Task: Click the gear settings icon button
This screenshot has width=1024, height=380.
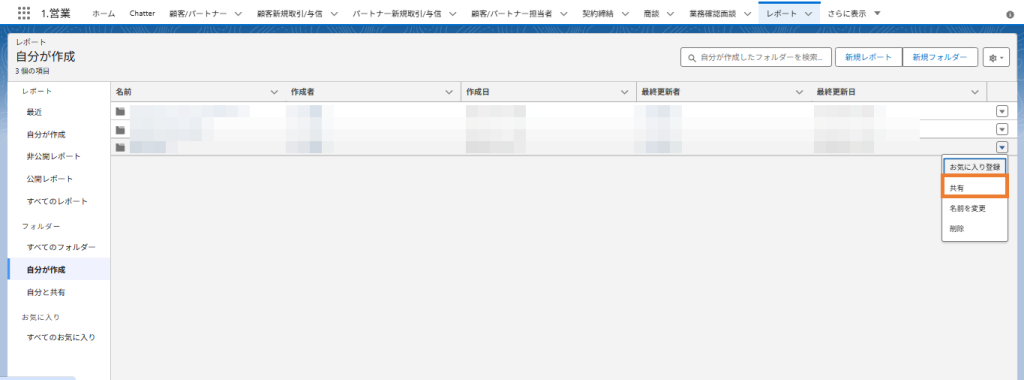Action: pos(997,57)
